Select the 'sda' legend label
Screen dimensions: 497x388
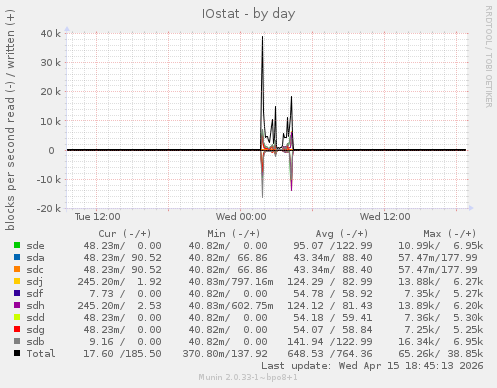35,258
